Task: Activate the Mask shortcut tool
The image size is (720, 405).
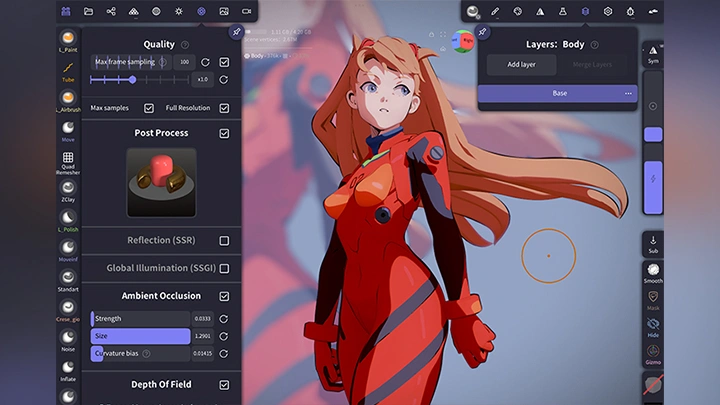Action: coord(653,300)
